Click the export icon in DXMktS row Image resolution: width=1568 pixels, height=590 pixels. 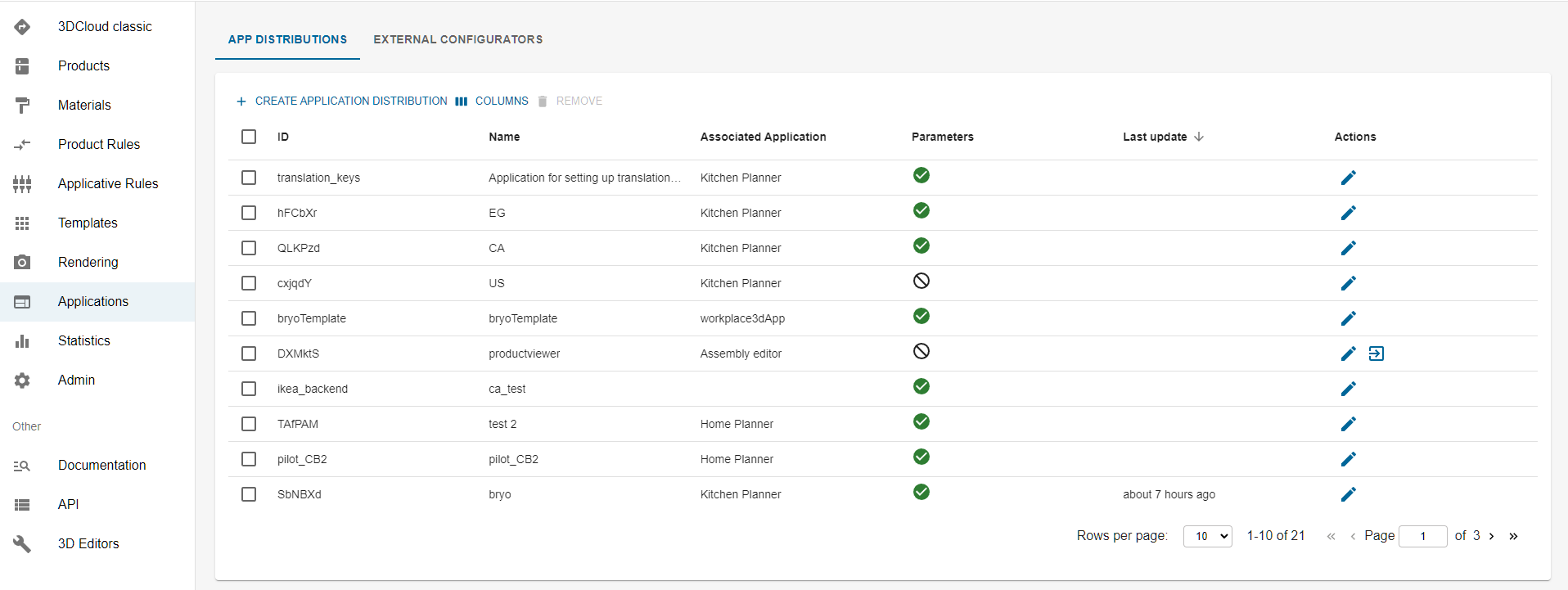[1377, 354]
